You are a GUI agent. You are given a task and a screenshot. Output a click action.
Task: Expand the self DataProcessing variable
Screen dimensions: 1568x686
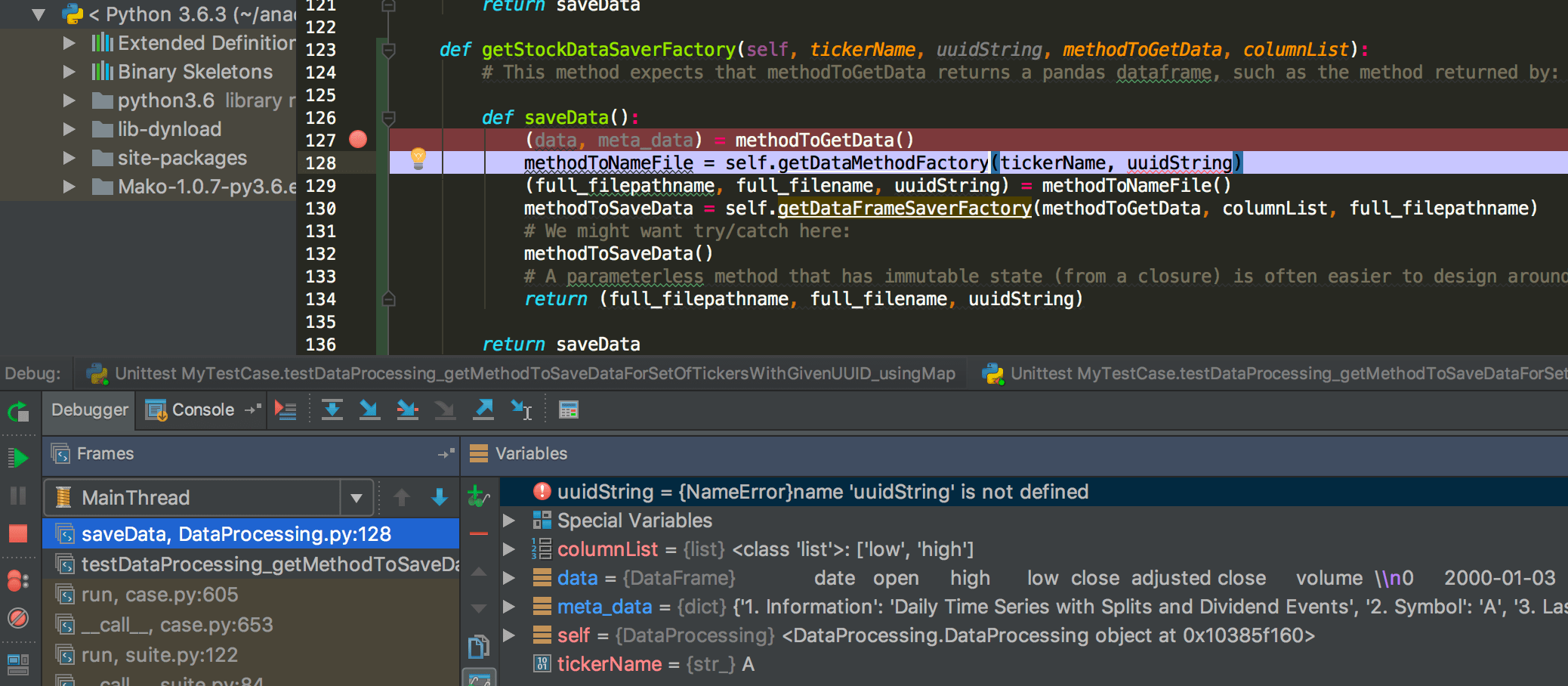[510, 635]
